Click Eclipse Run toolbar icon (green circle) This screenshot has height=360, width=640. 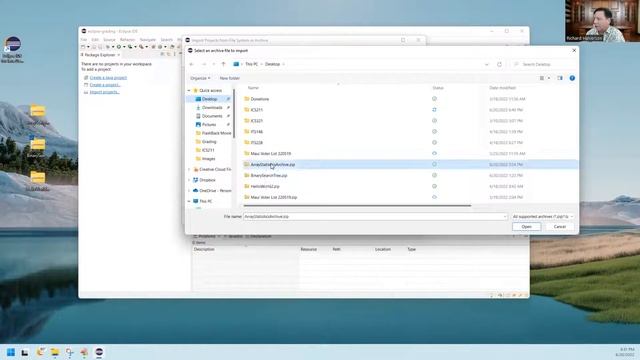click(x=119, y=47)
